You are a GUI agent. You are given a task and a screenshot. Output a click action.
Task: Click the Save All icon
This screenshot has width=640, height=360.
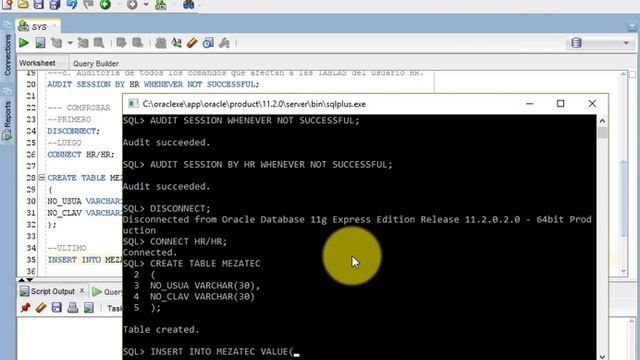(55, 4)
